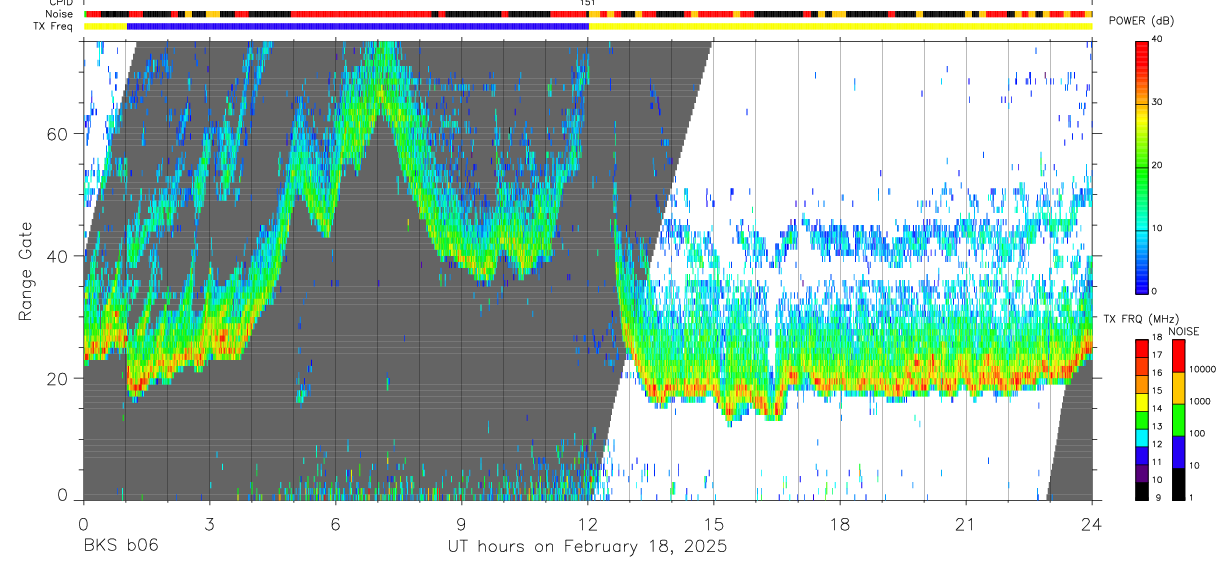Click the 151 CPID value above the noise strip

coord(588,4)
